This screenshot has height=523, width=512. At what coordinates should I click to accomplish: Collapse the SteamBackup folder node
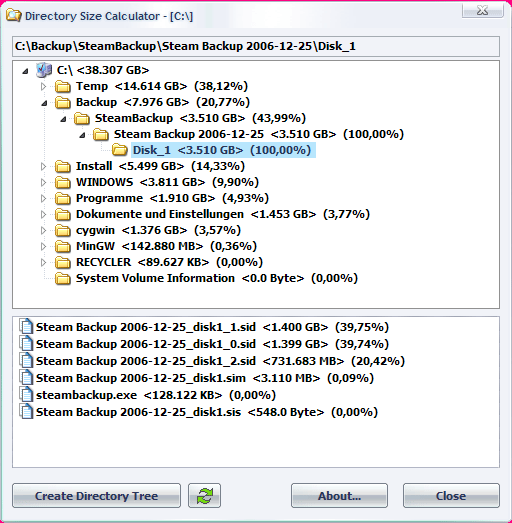[63, 119]
